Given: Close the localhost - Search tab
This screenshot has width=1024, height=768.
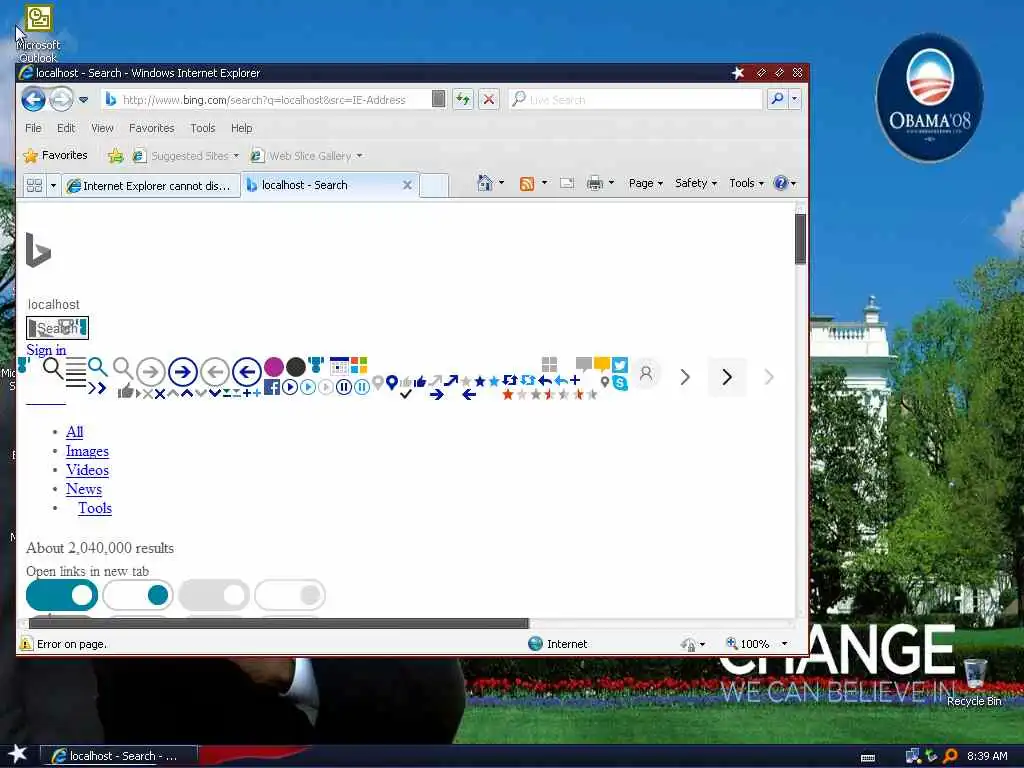Looking at the screenshot, I should 408,185.
